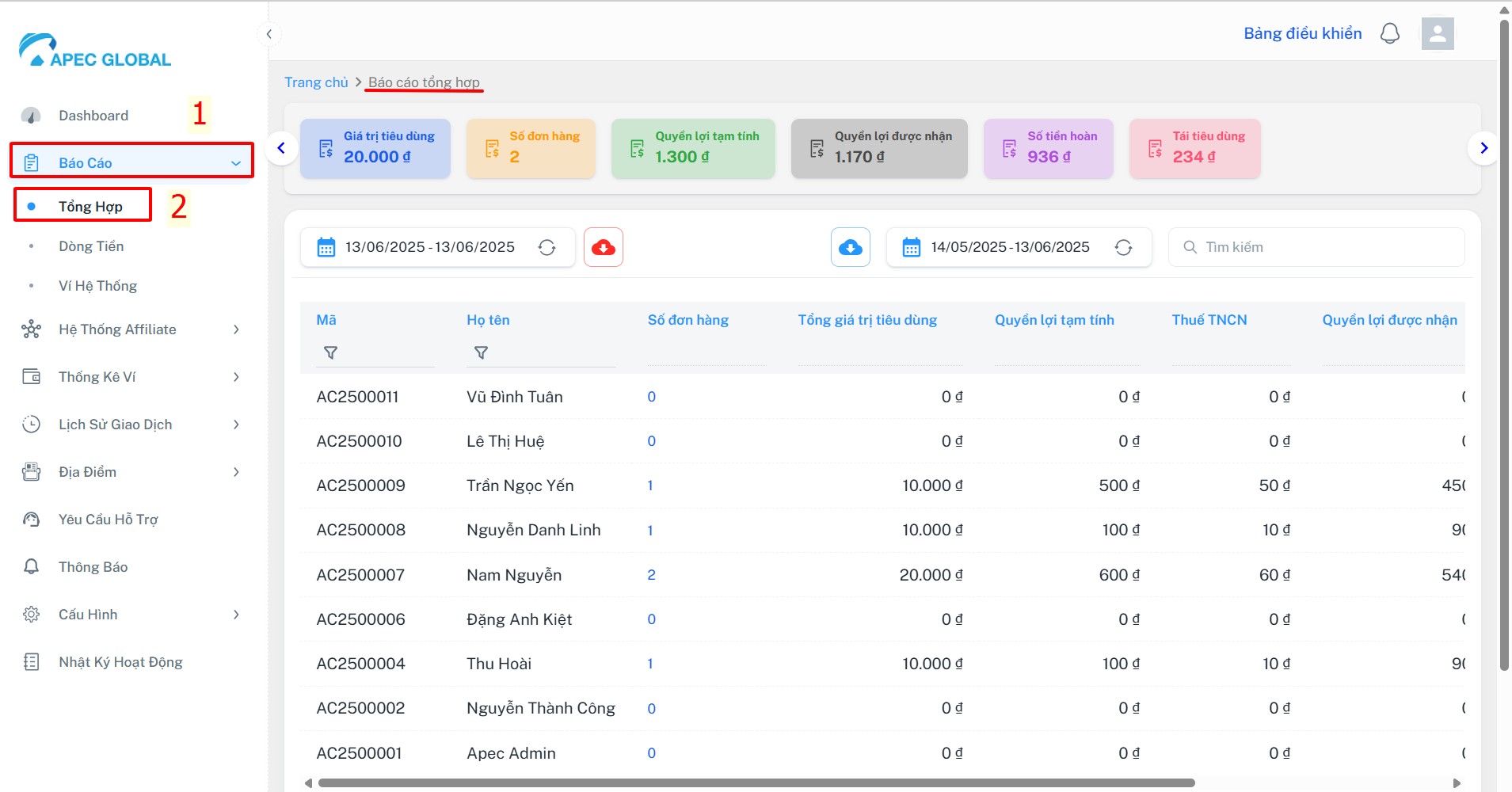Open the user avatar profile icon

click(x=1438, y=34)
